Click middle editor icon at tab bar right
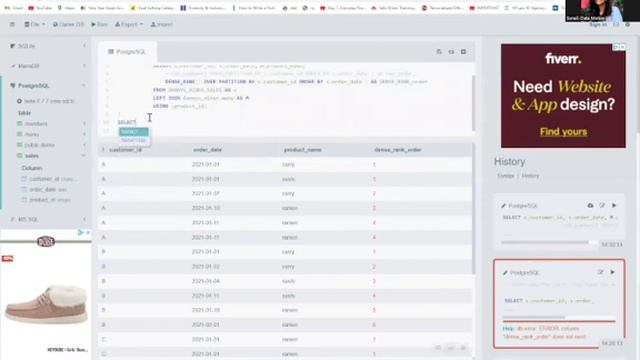The height and width of the screenshot is (360, 640). click(451, 52)
